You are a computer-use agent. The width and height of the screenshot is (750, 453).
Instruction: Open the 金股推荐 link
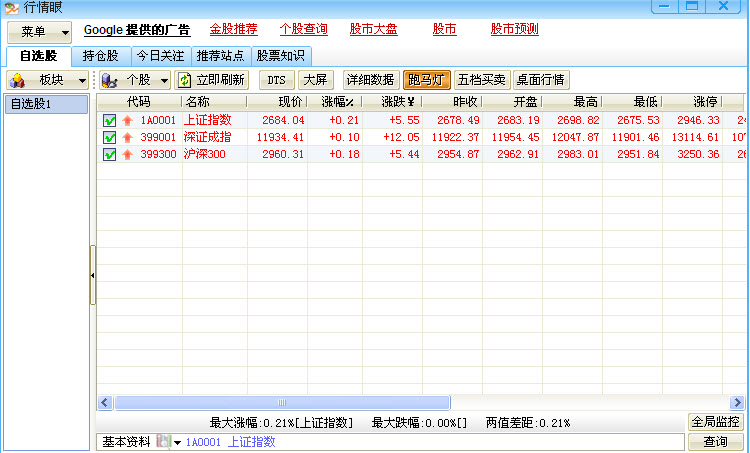coord(233,29)
